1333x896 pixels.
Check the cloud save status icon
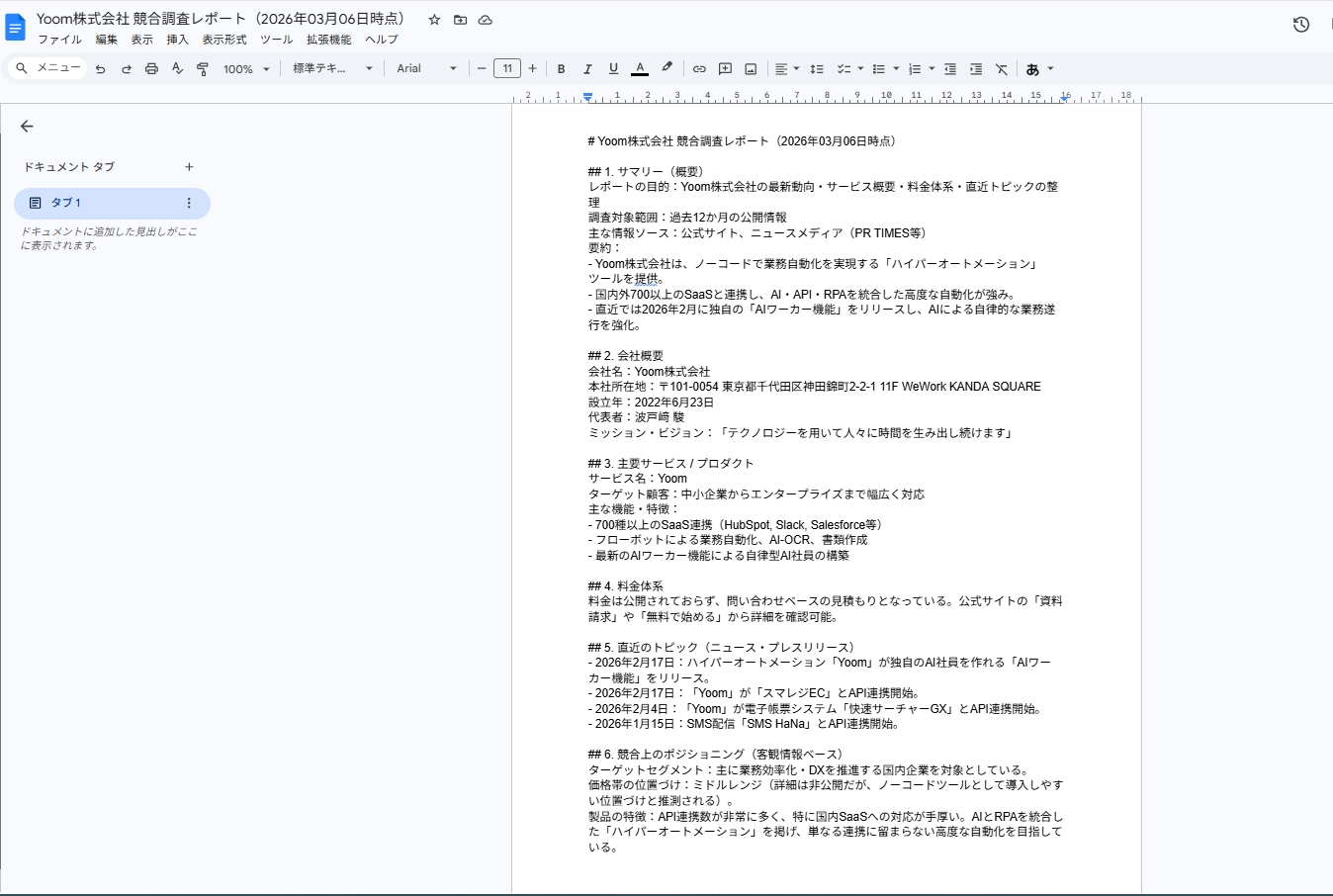coord(486,20)
